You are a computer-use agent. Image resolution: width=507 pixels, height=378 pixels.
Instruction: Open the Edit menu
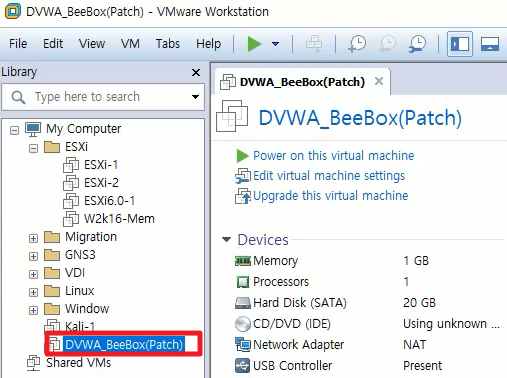(x=53, y=44)
